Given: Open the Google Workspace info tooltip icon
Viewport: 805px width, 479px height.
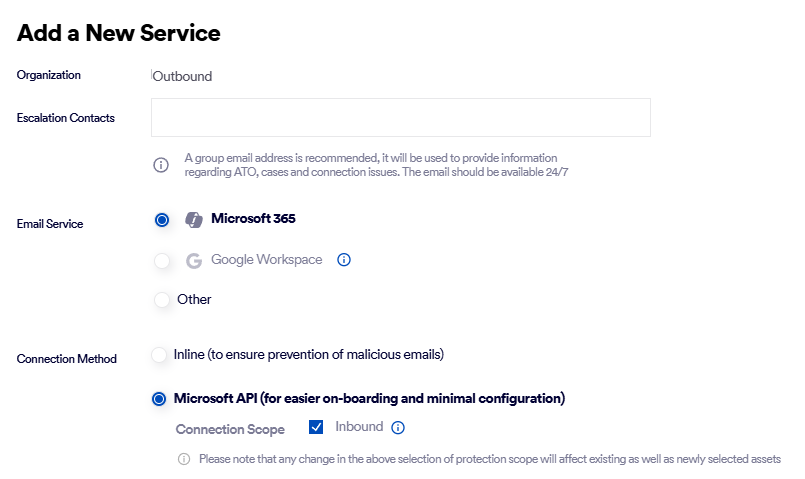Looking at the screenshot, I should (x=344, y=260).
